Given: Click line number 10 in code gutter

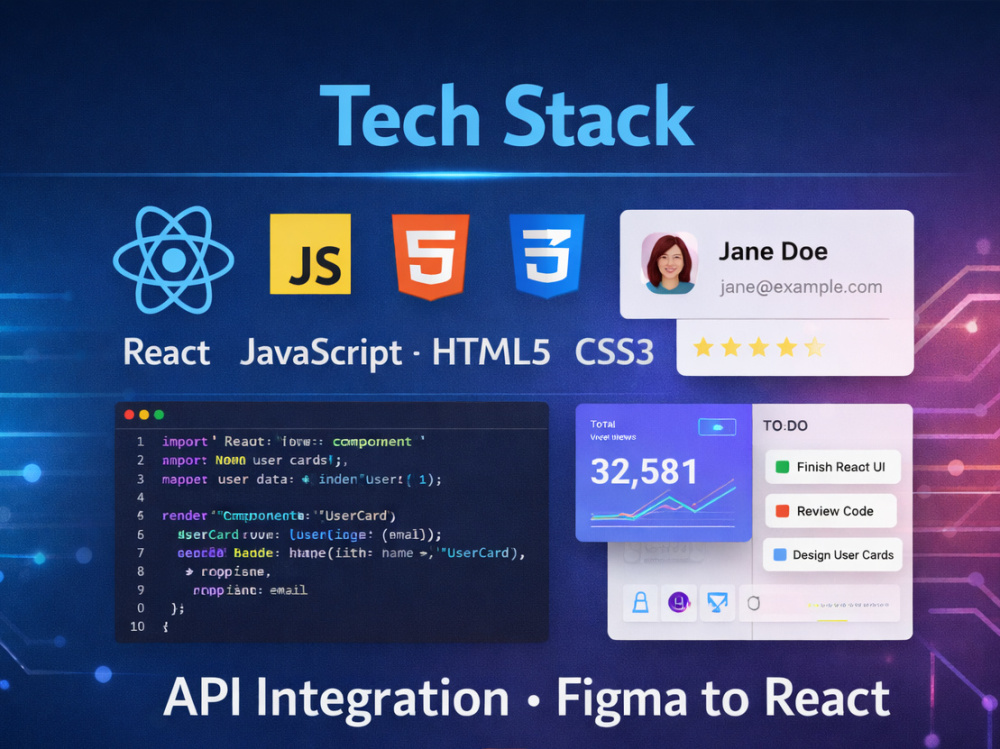Looking at the screenshot, I should pos(137,627).
